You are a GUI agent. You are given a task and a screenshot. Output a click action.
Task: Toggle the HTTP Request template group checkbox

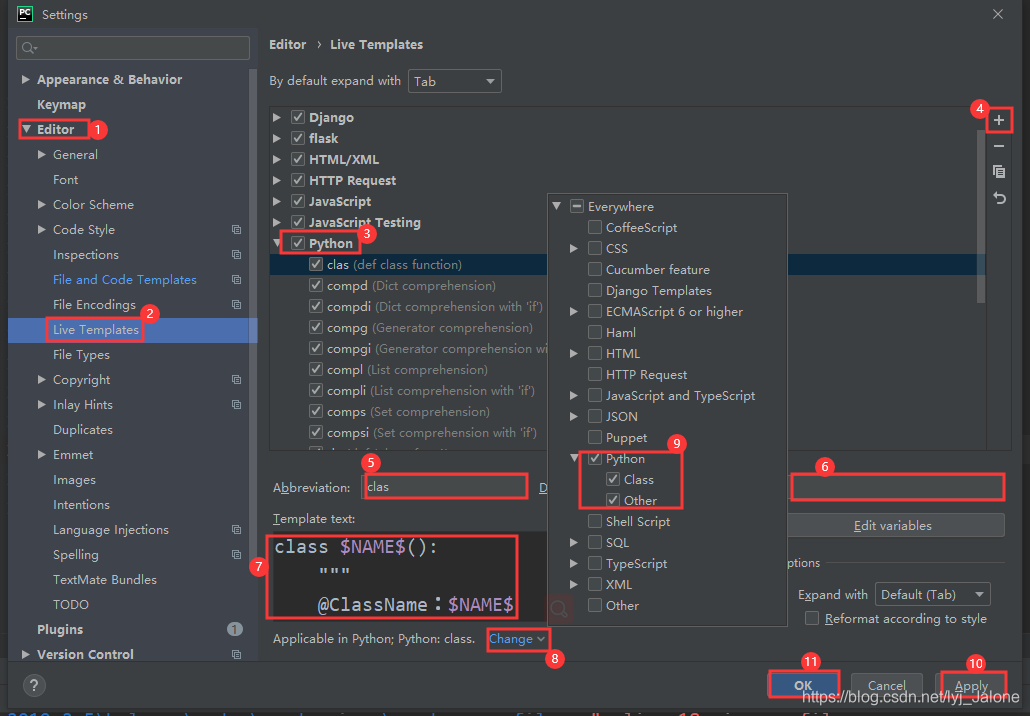[x=298, y=180]
